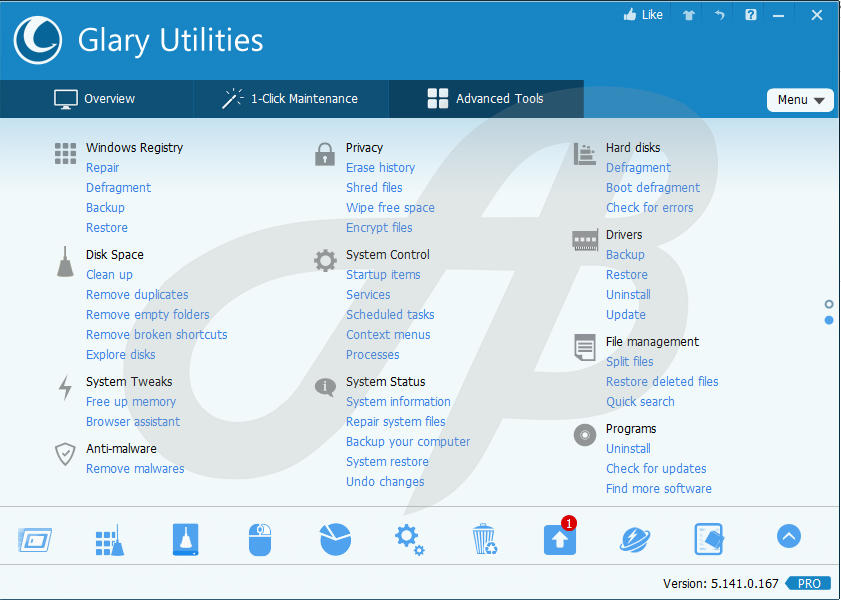Viewport: 841px width, 601px height.
Task: Open the skin (shirt) icon in title bar
Action: [689, 15]
